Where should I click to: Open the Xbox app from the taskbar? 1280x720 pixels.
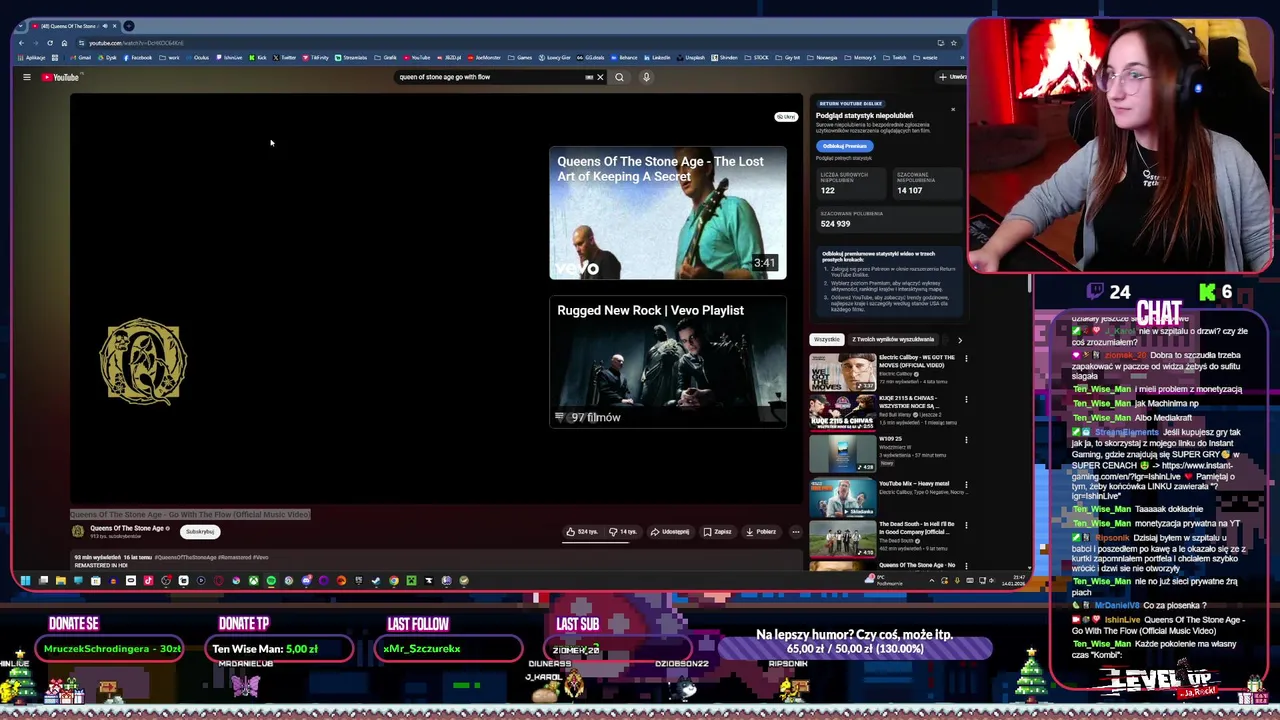(x=254, y=581)
